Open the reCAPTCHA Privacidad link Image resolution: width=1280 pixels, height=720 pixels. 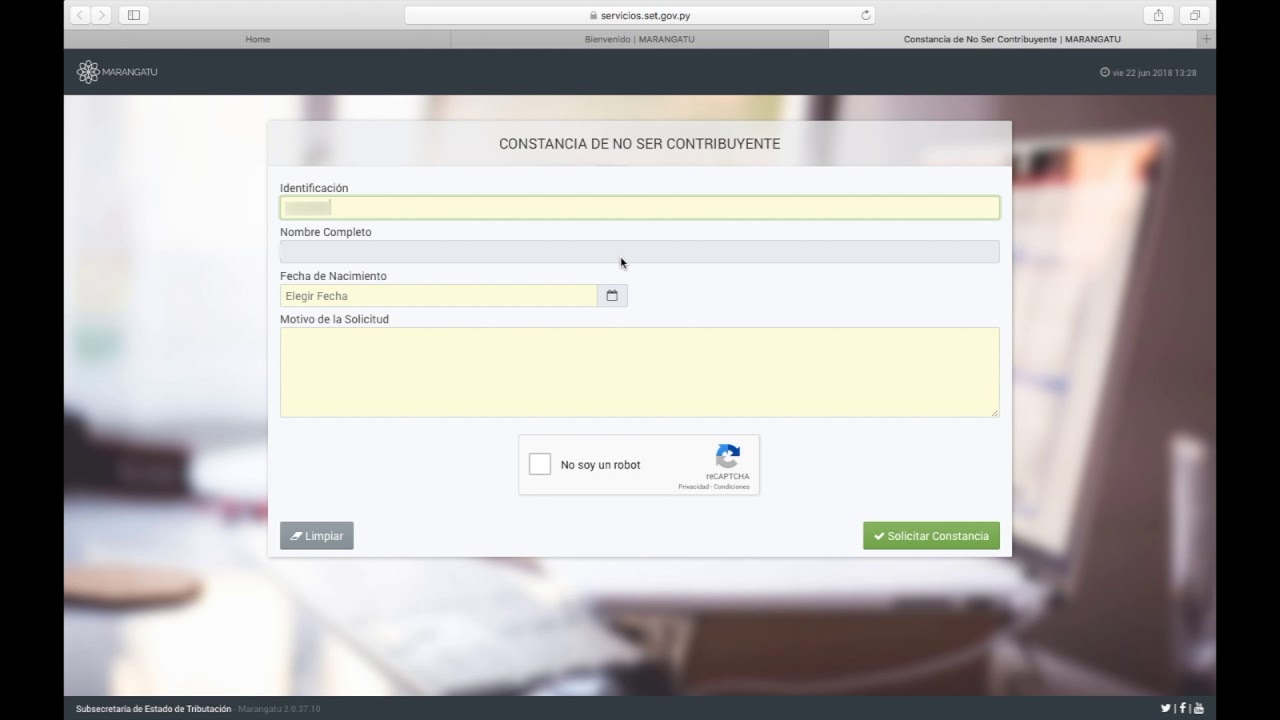pos(692,487)
